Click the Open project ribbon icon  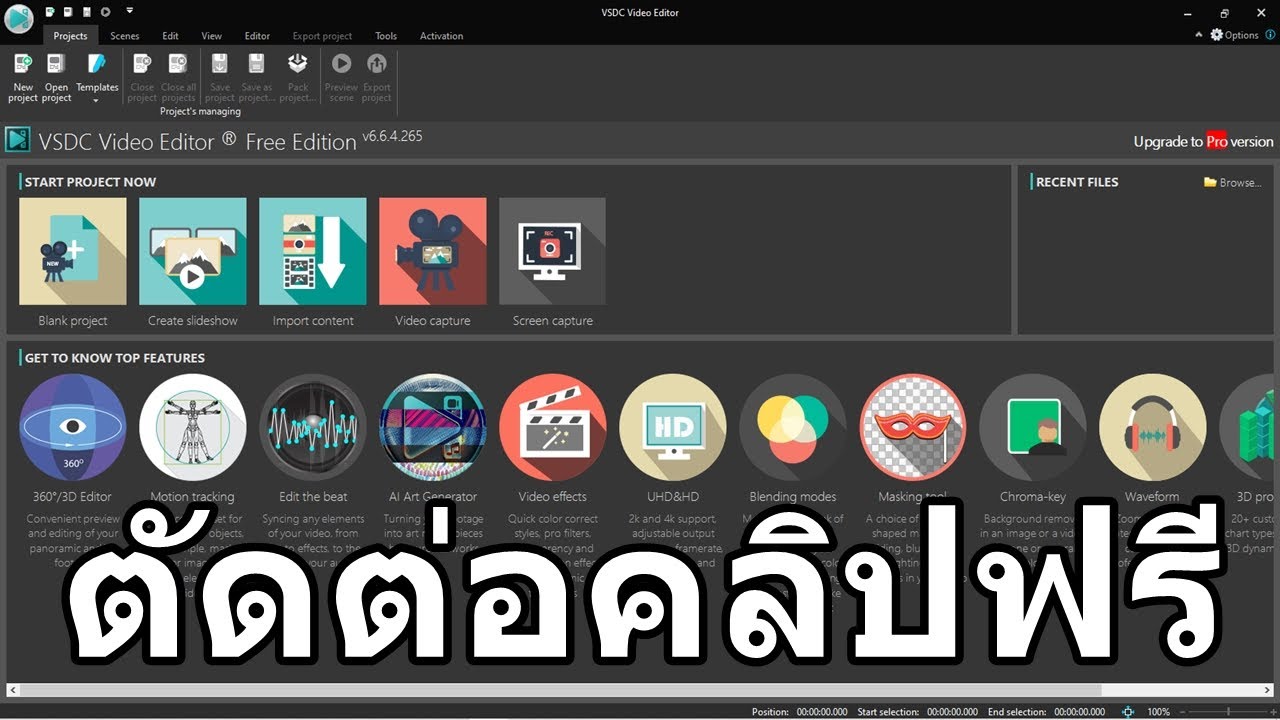point(56,65)
